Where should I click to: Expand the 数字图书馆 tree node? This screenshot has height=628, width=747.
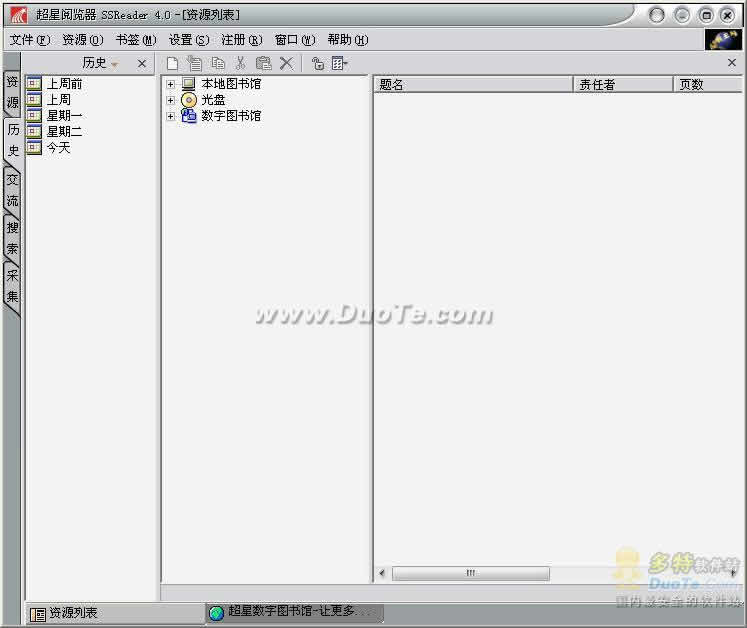[170, 116]
